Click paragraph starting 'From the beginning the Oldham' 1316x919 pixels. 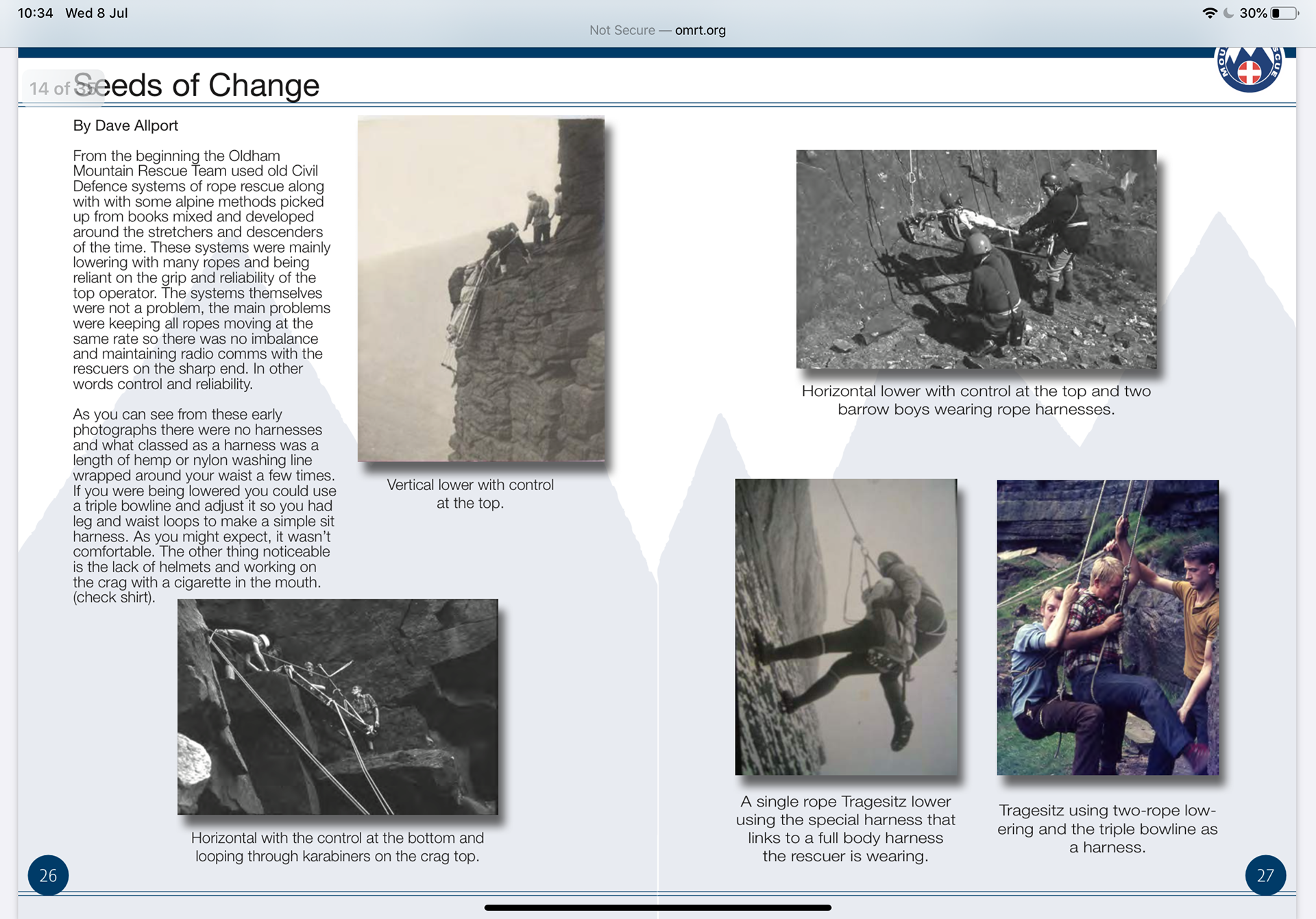[202, 270]
